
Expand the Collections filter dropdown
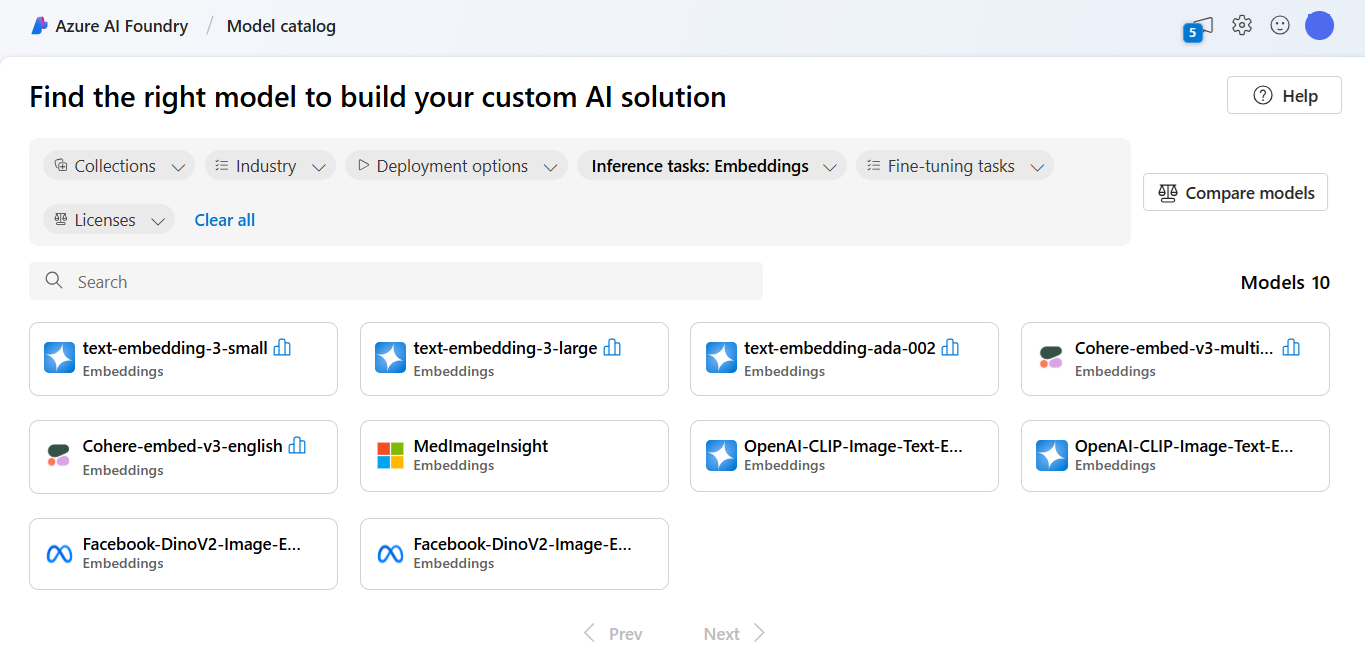(x=118, y=166)
